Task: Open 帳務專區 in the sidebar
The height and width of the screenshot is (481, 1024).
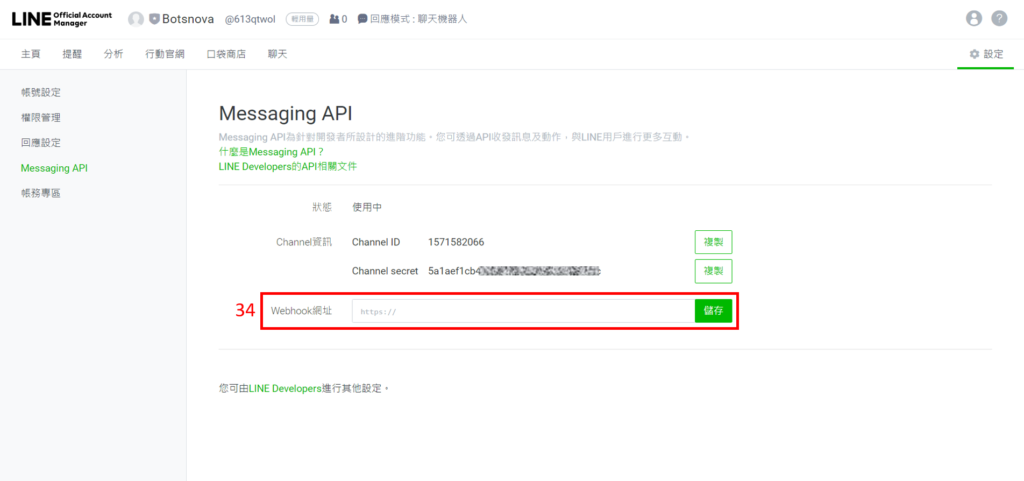Action: tap(41, 193)
